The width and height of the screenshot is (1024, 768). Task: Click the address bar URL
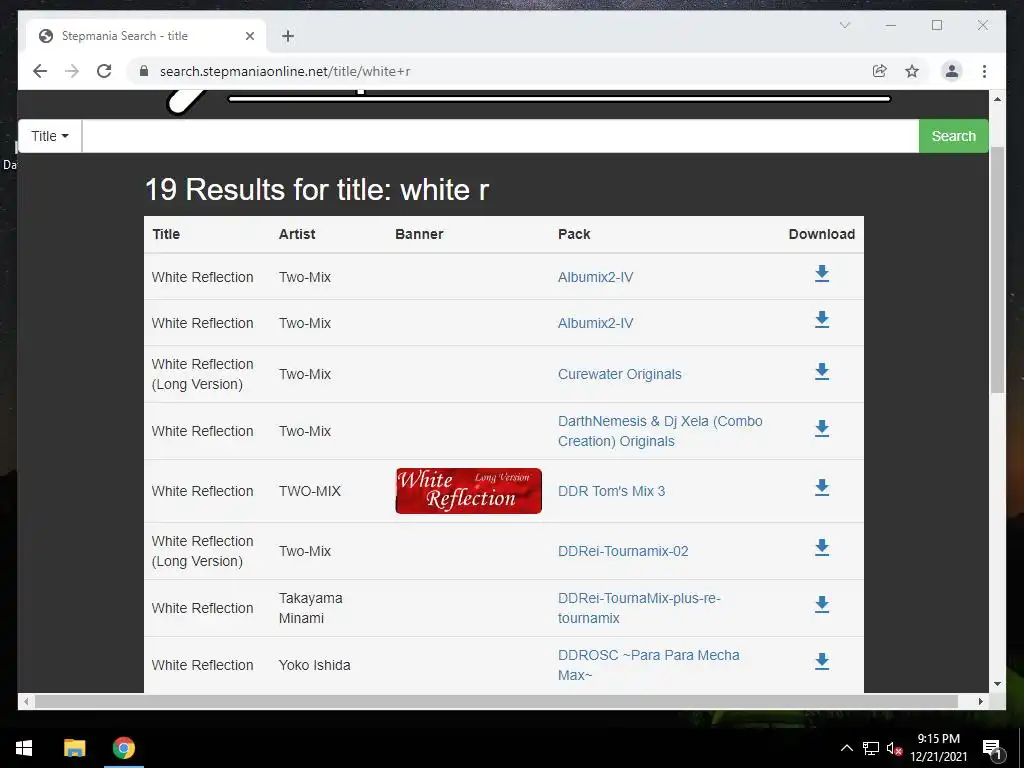pyautogui.click(x=285, y=71)
